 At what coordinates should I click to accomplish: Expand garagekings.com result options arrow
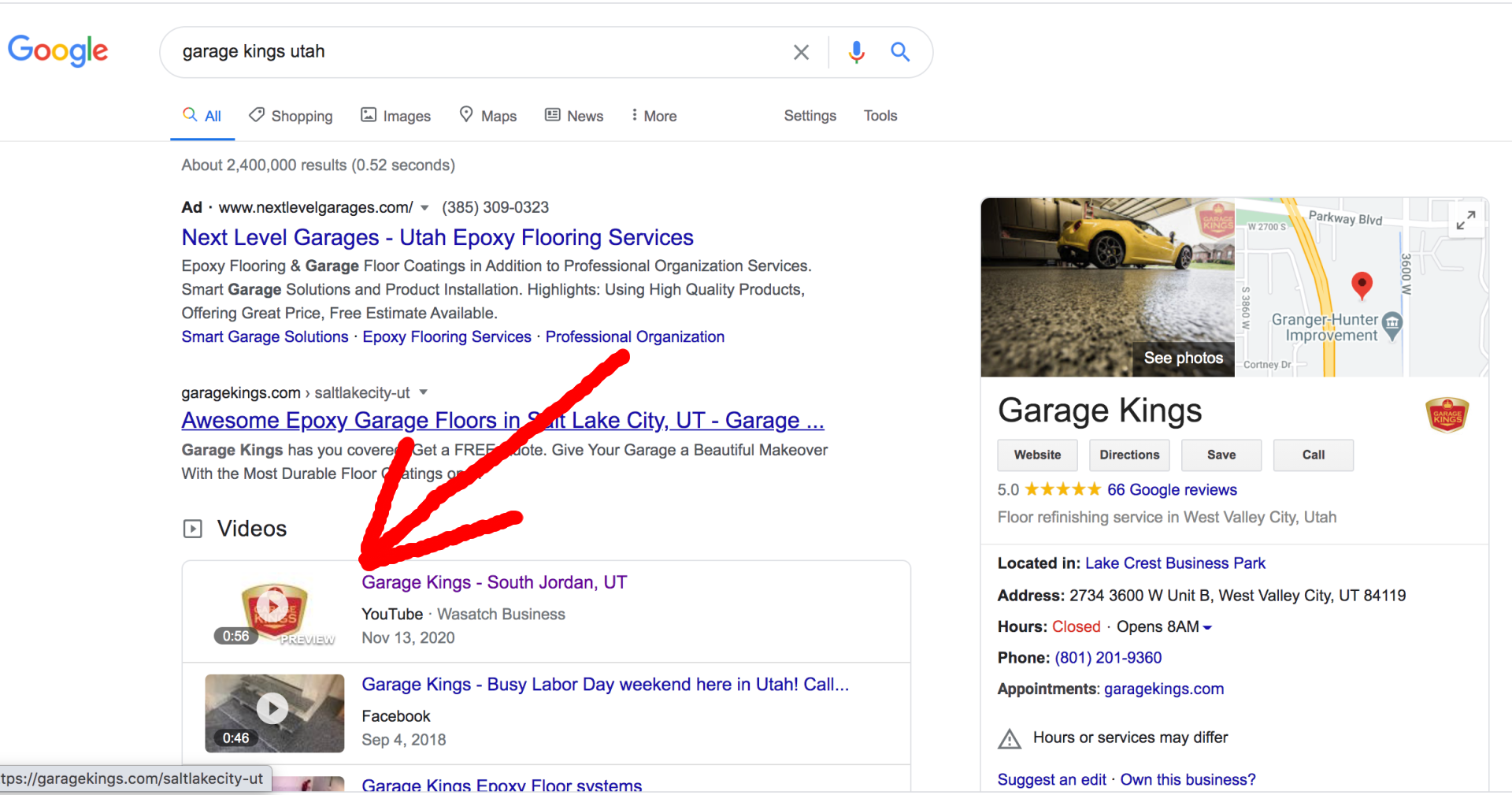423,392
